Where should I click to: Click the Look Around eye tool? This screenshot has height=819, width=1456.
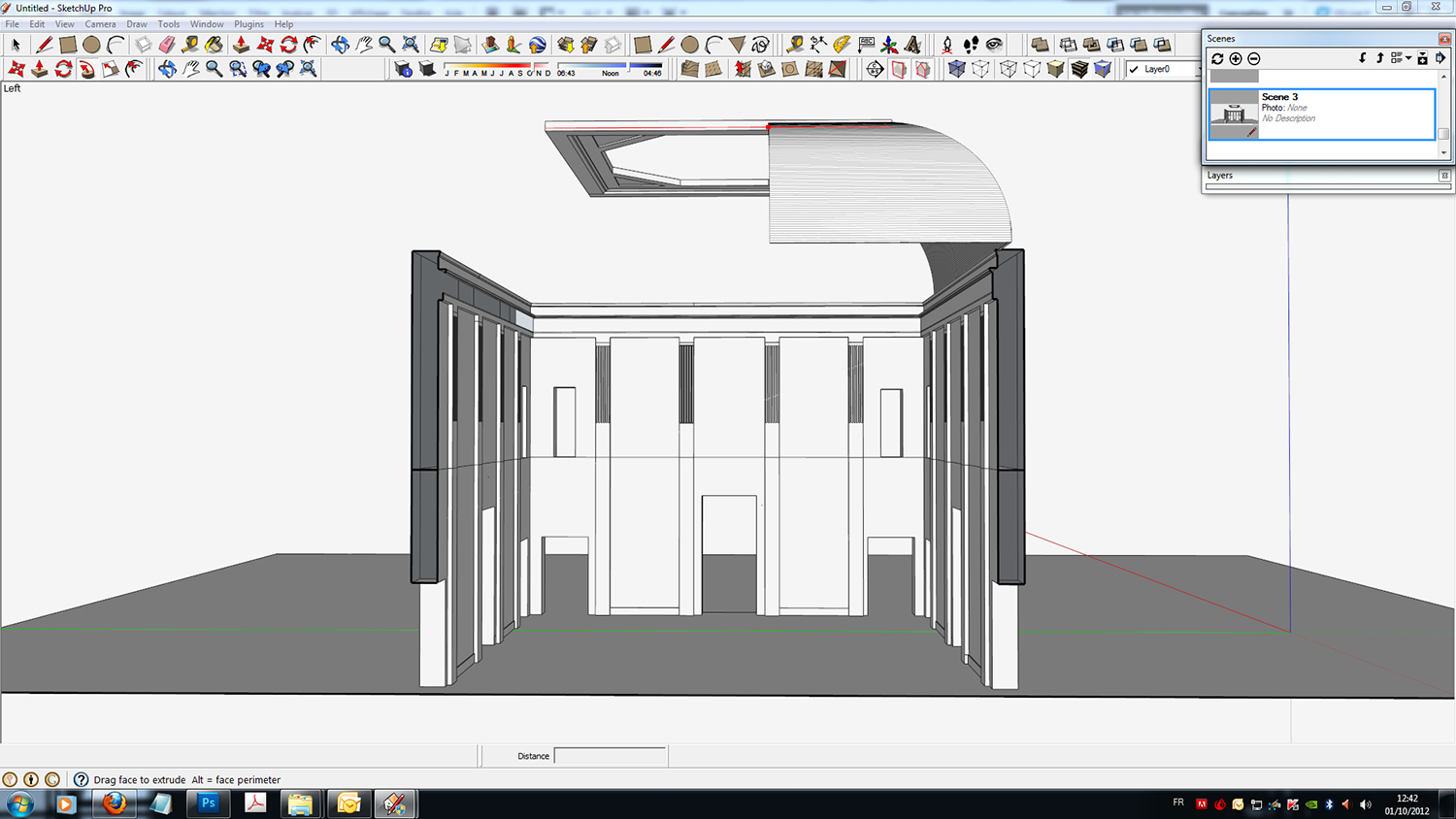point(994,45)
